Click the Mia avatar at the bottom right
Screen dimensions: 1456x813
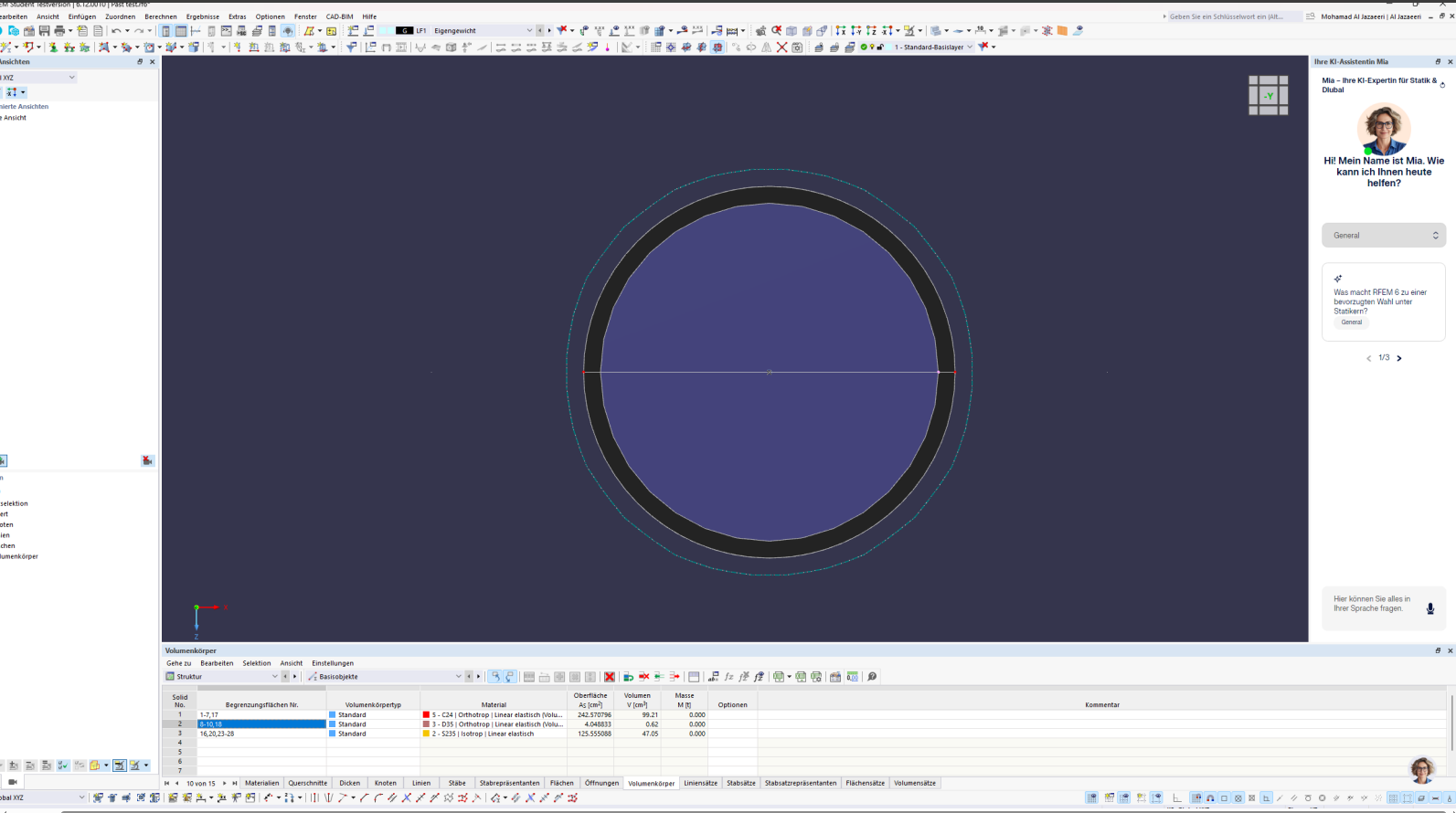(x=1421, y=770)
